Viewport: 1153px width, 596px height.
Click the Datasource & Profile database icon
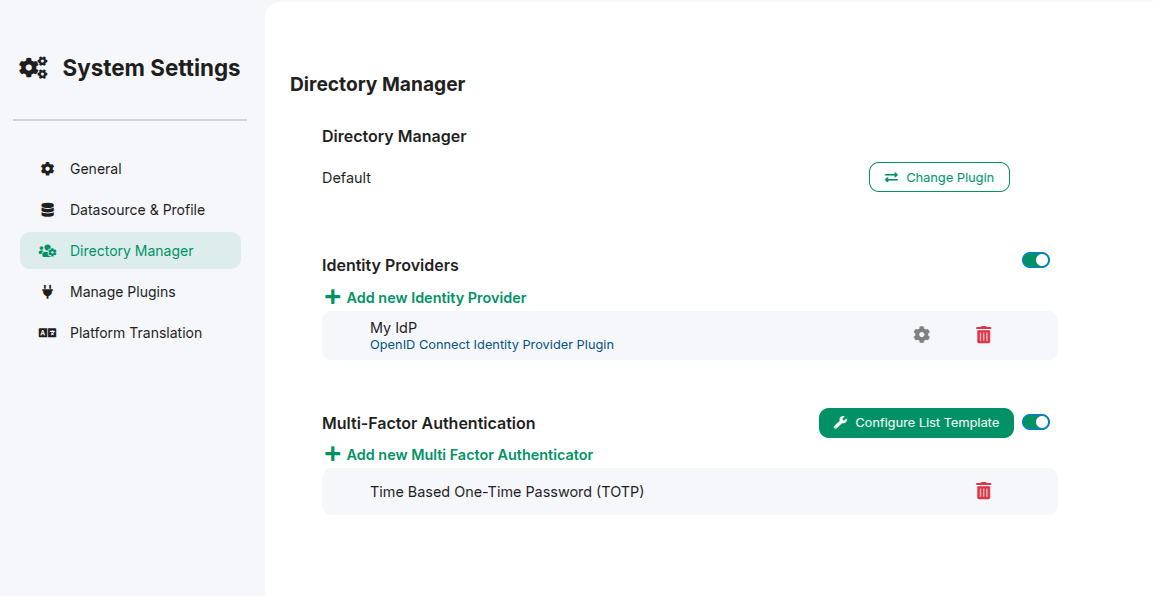pyautogui.click(x=47, y=210)
